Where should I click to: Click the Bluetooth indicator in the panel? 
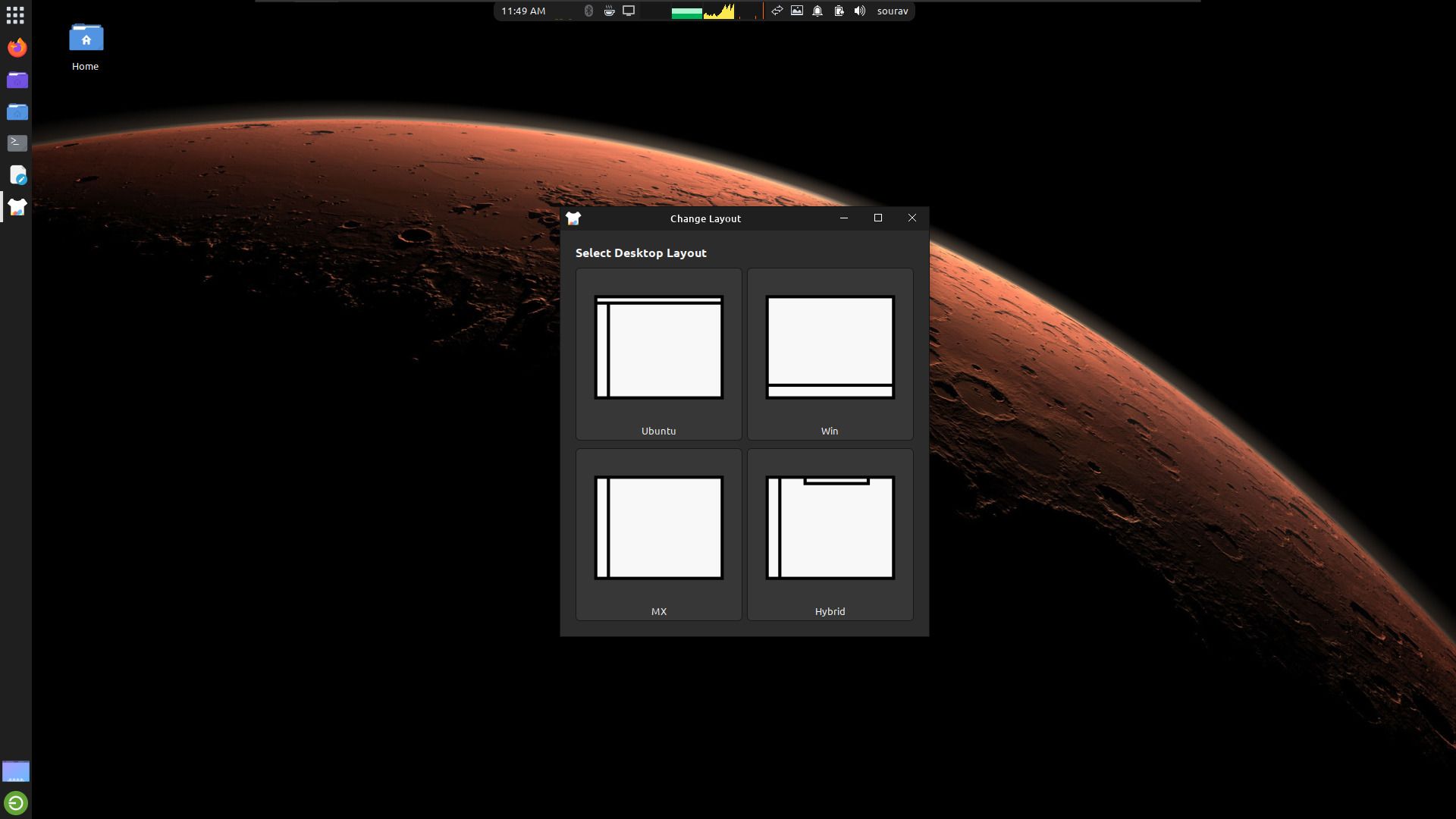pyautogui.click(x=590, y=11)
